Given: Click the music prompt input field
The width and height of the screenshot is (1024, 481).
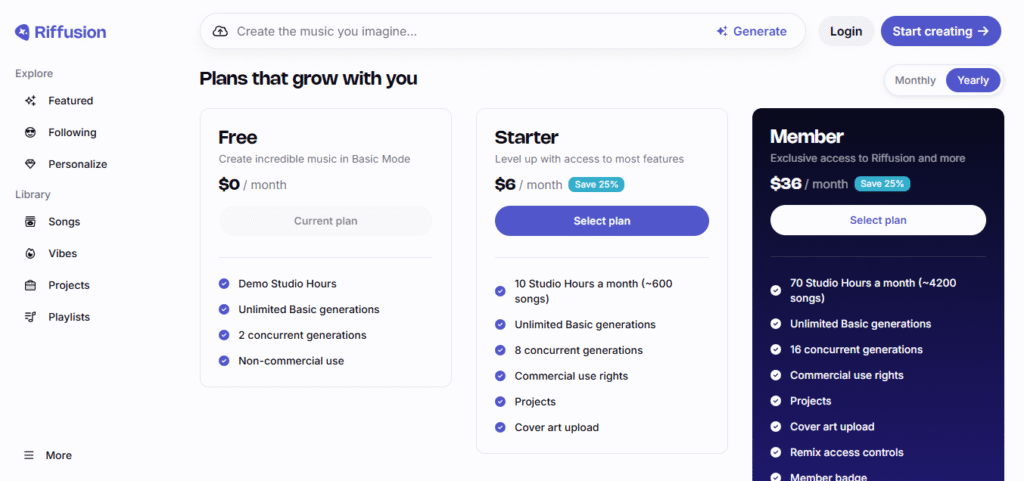Looking at the screenshot, I should pos(460,31).
